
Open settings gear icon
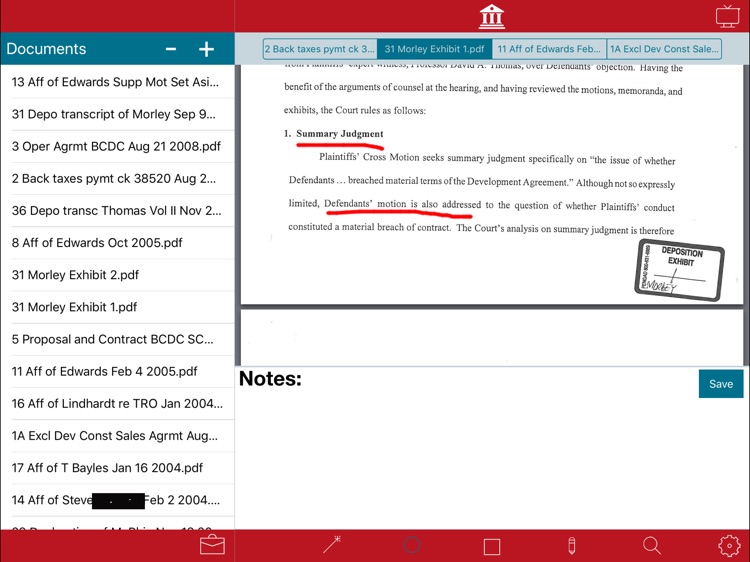click(729, 545)
